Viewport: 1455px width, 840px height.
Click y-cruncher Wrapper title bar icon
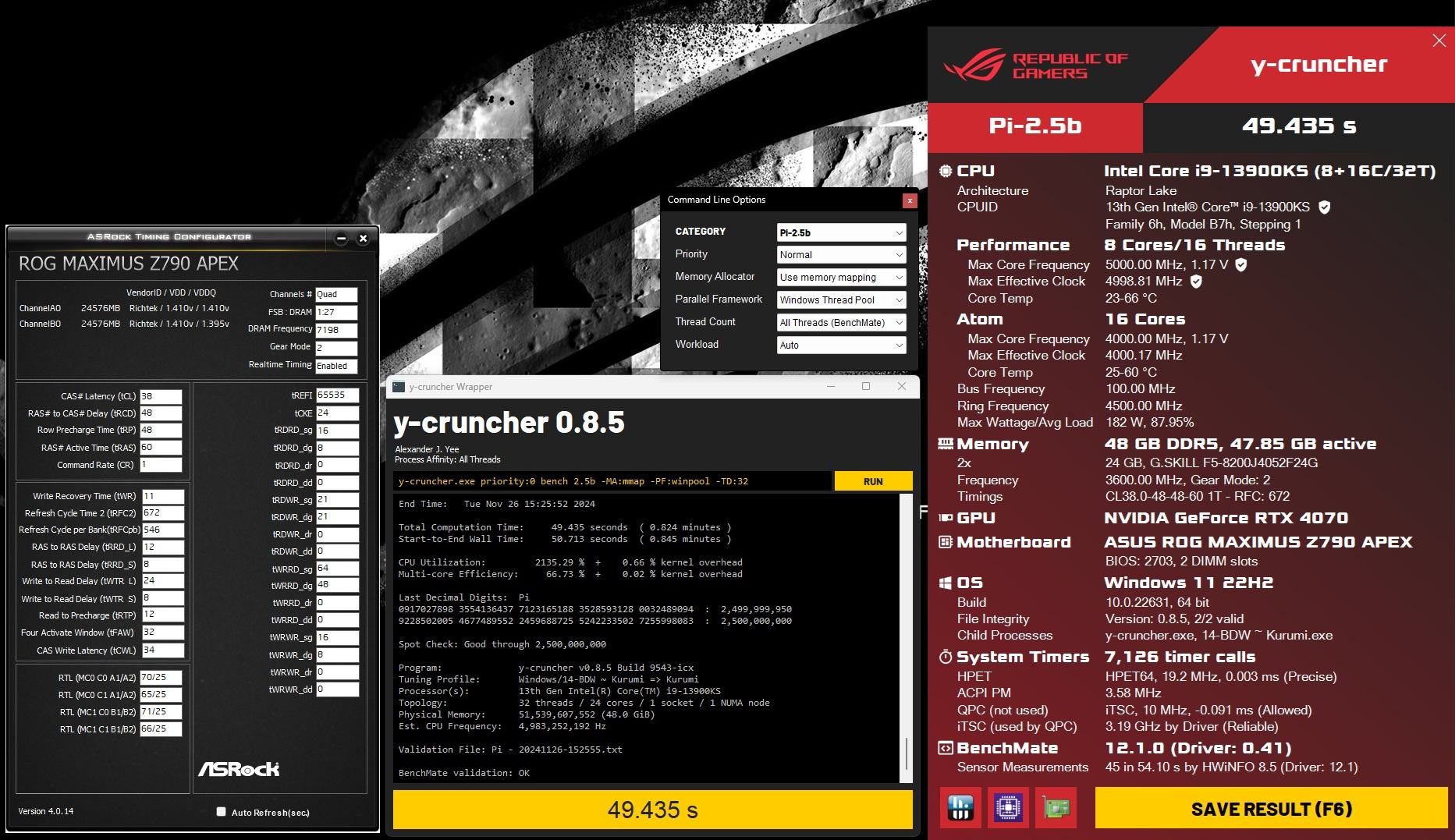pos(399,387)
